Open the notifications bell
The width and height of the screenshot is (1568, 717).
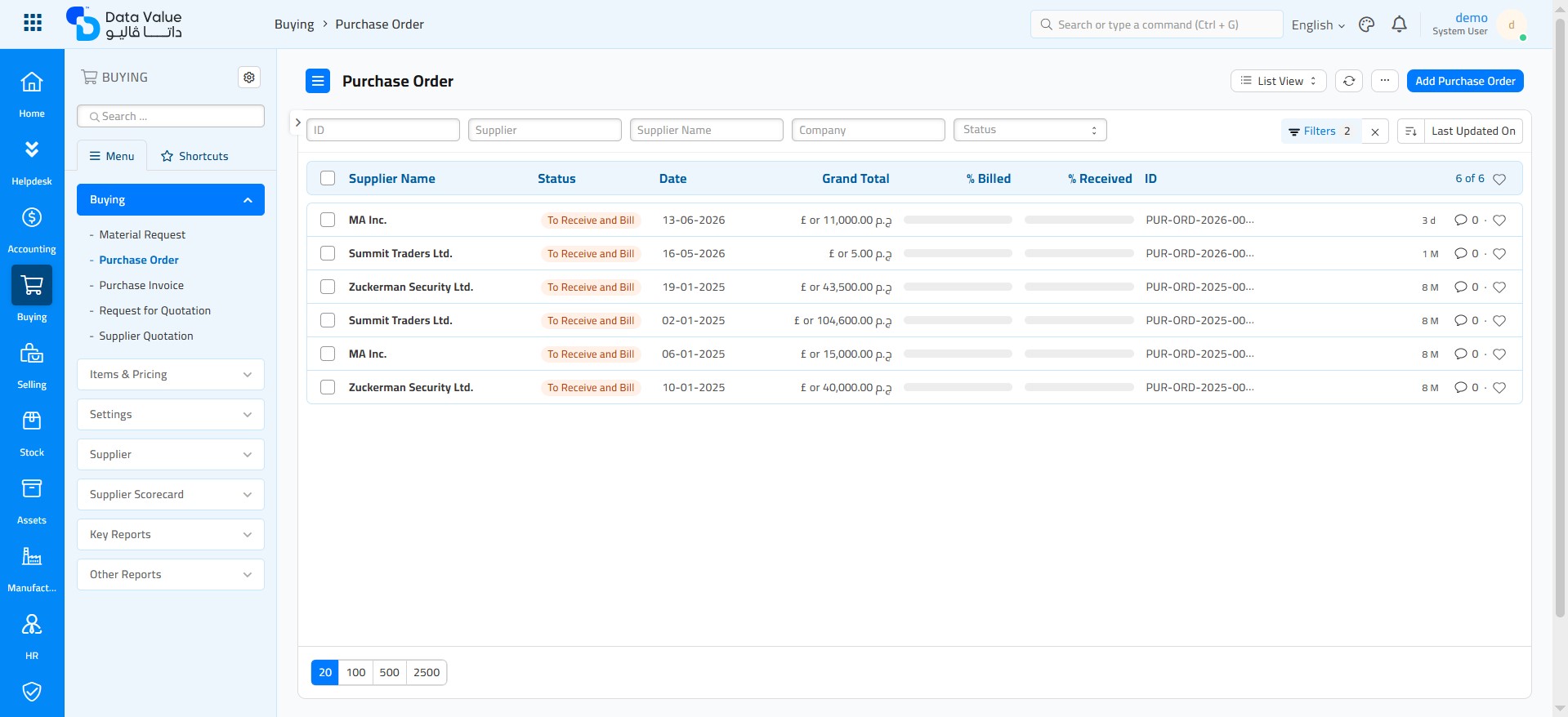(x=1399, y=24)
